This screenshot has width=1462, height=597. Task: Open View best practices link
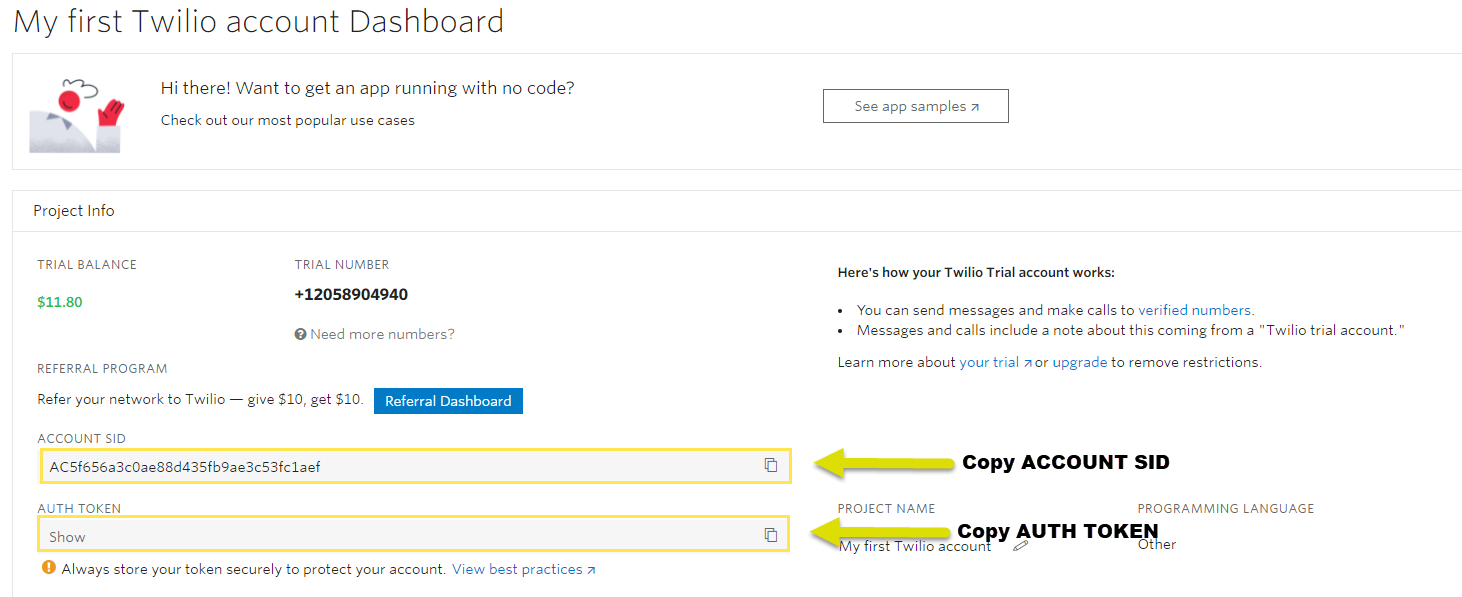pos(524,569)
